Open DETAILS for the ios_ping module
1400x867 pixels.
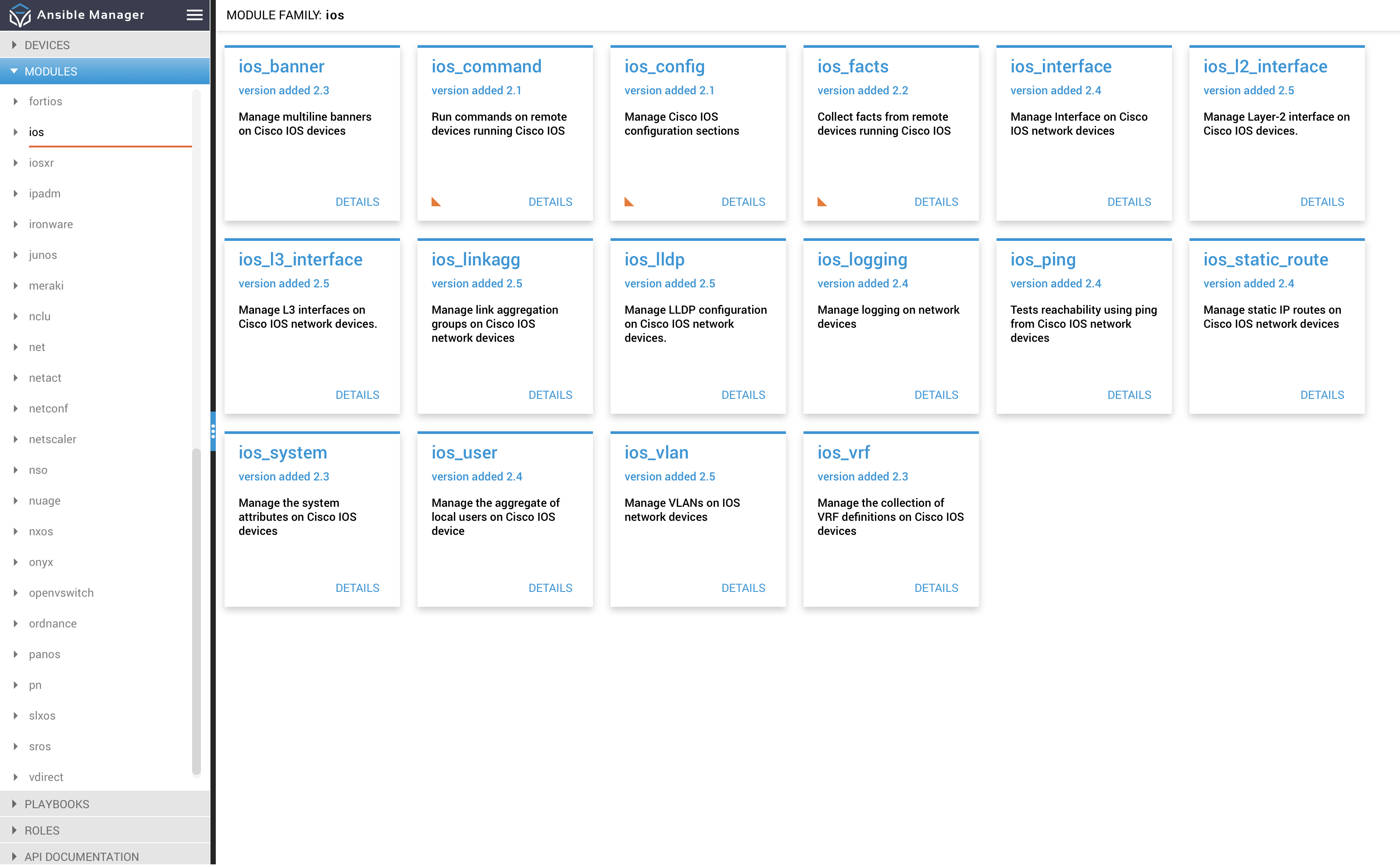(x=1129, y=394)
